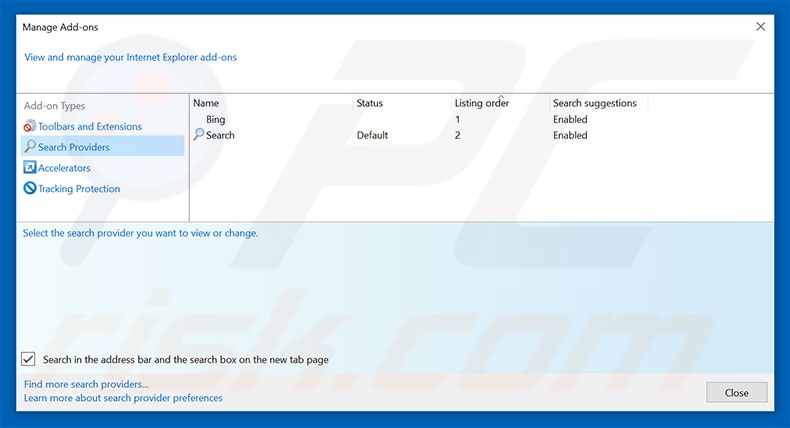
Task: Click the Add-on Types heading
Action: pyautogui.click(x=54, y=106)
